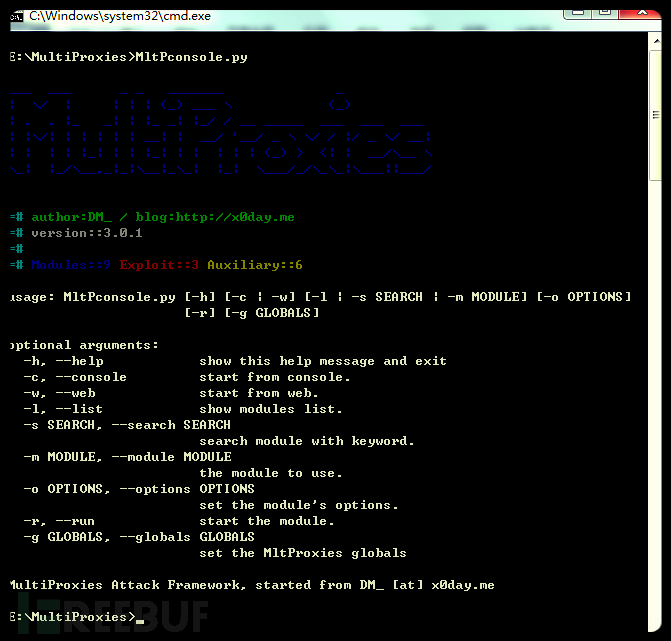Click the bottom 'E:\MultiProxies>' prompt
Viewport: 671px width, 641px height.
73,617
